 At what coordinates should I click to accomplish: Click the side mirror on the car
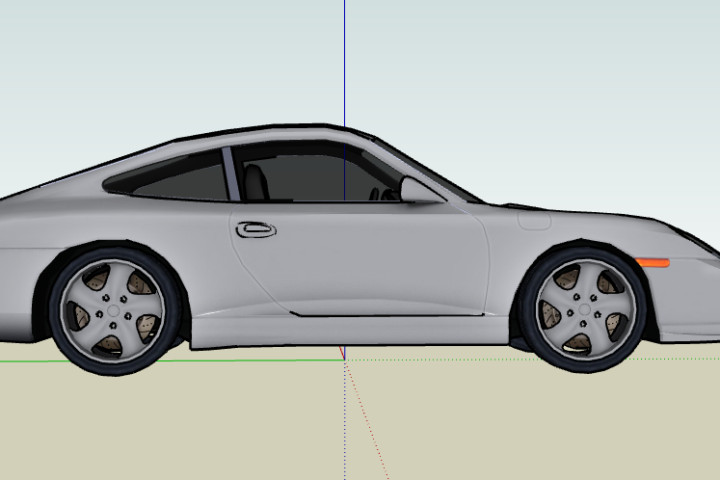point(422,190)
